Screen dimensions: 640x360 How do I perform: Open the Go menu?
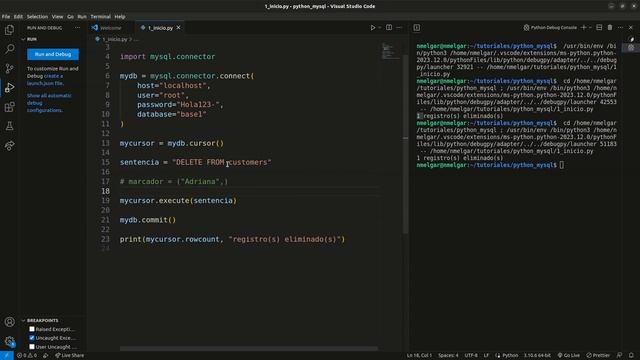71,17
